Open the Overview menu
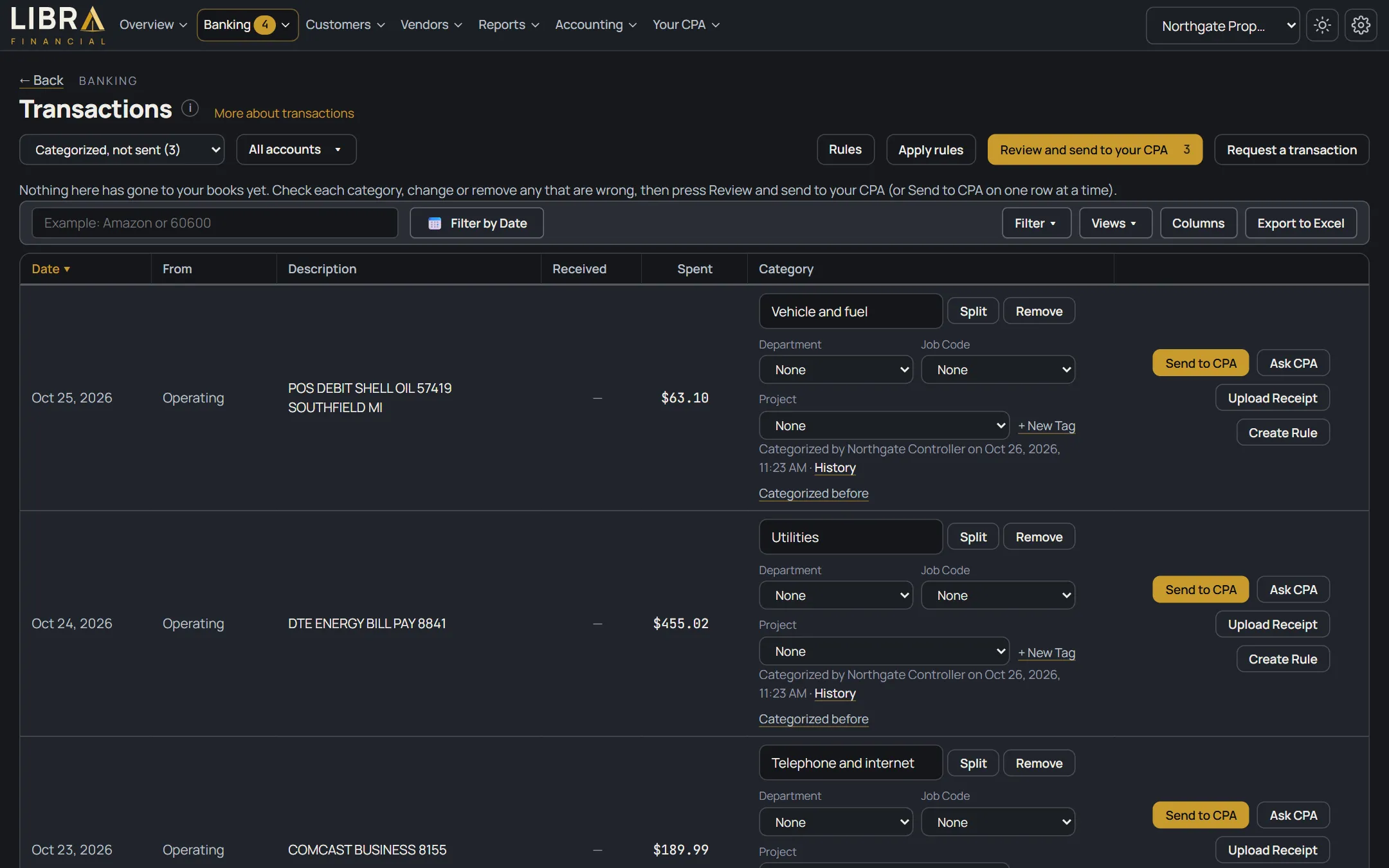Viewport: 1389px width, 868px height. (x=153, y=24)
